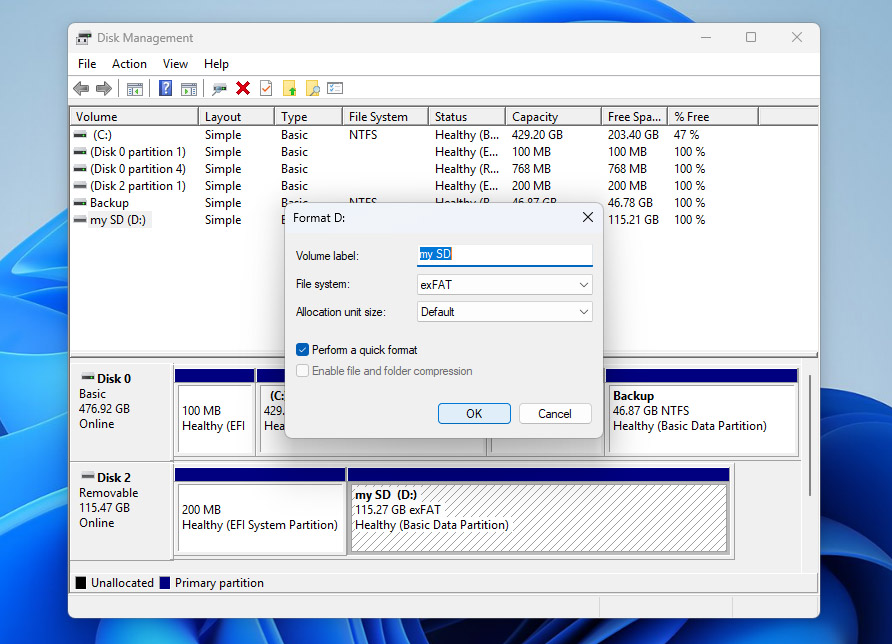Sort by the % Free column header

coord(713,117)
